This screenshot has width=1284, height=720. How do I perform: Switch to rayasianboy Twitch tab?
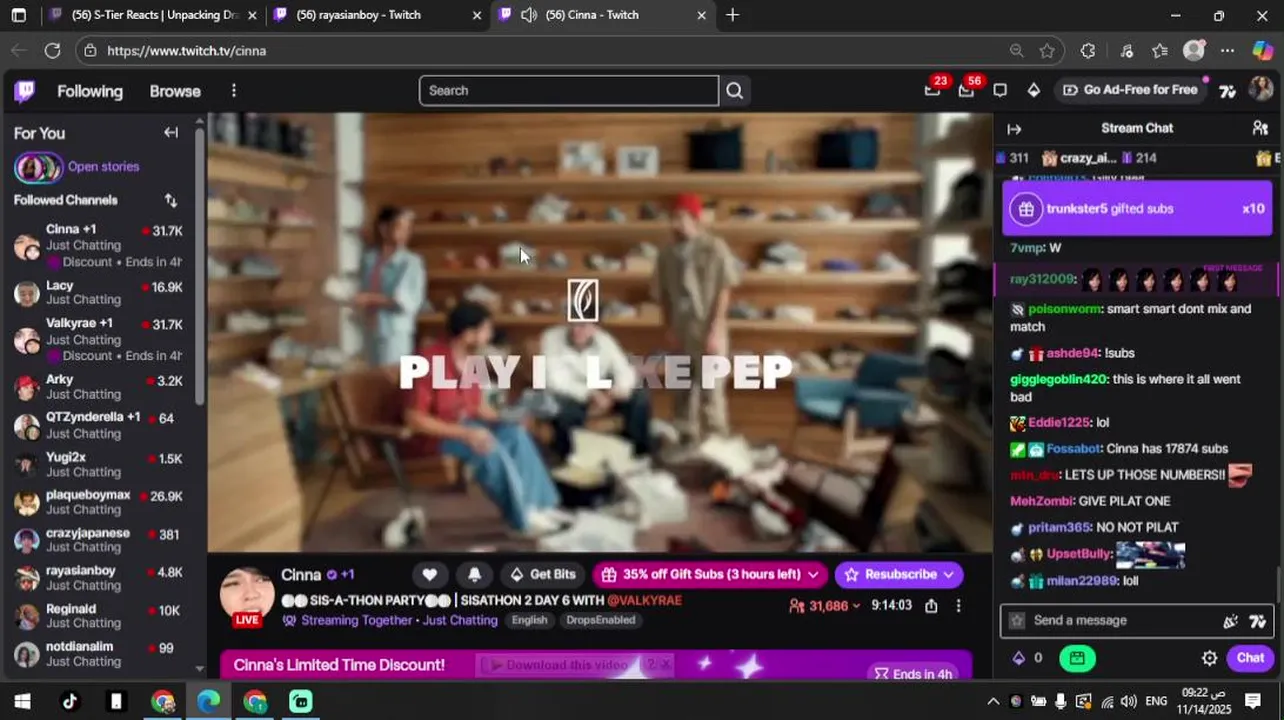379,15
